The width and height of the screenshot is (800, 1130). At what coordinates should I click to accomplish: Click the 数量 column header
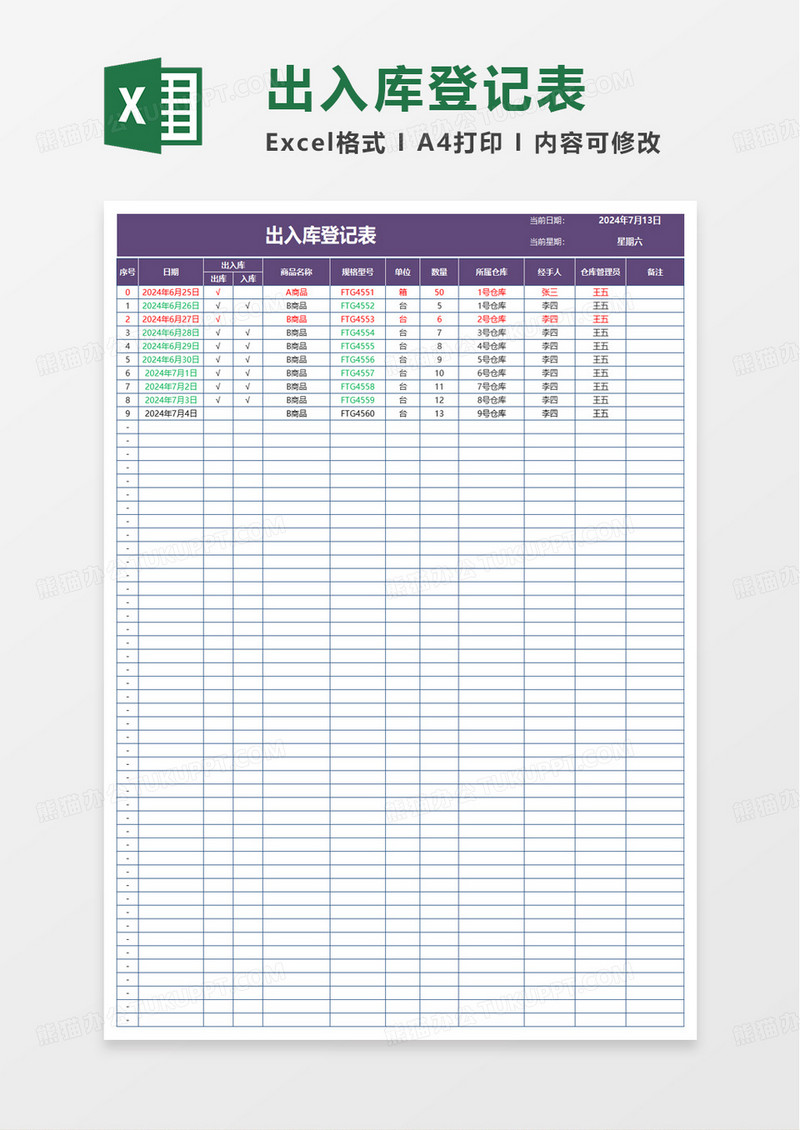click(440, 272)
